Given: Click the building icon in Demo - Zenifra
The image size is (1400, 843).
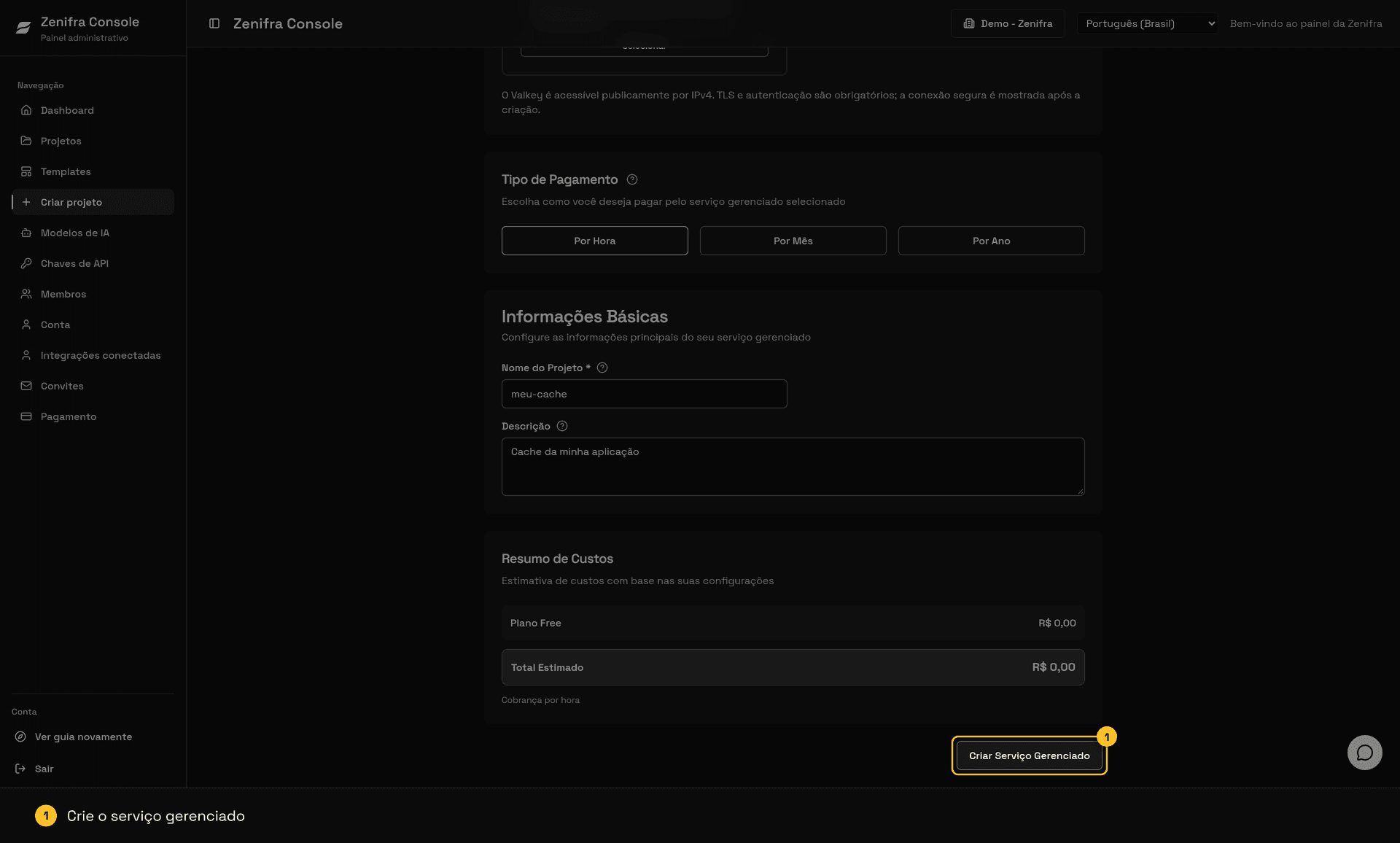Looking at the screenshot, I should coord(969,23).
